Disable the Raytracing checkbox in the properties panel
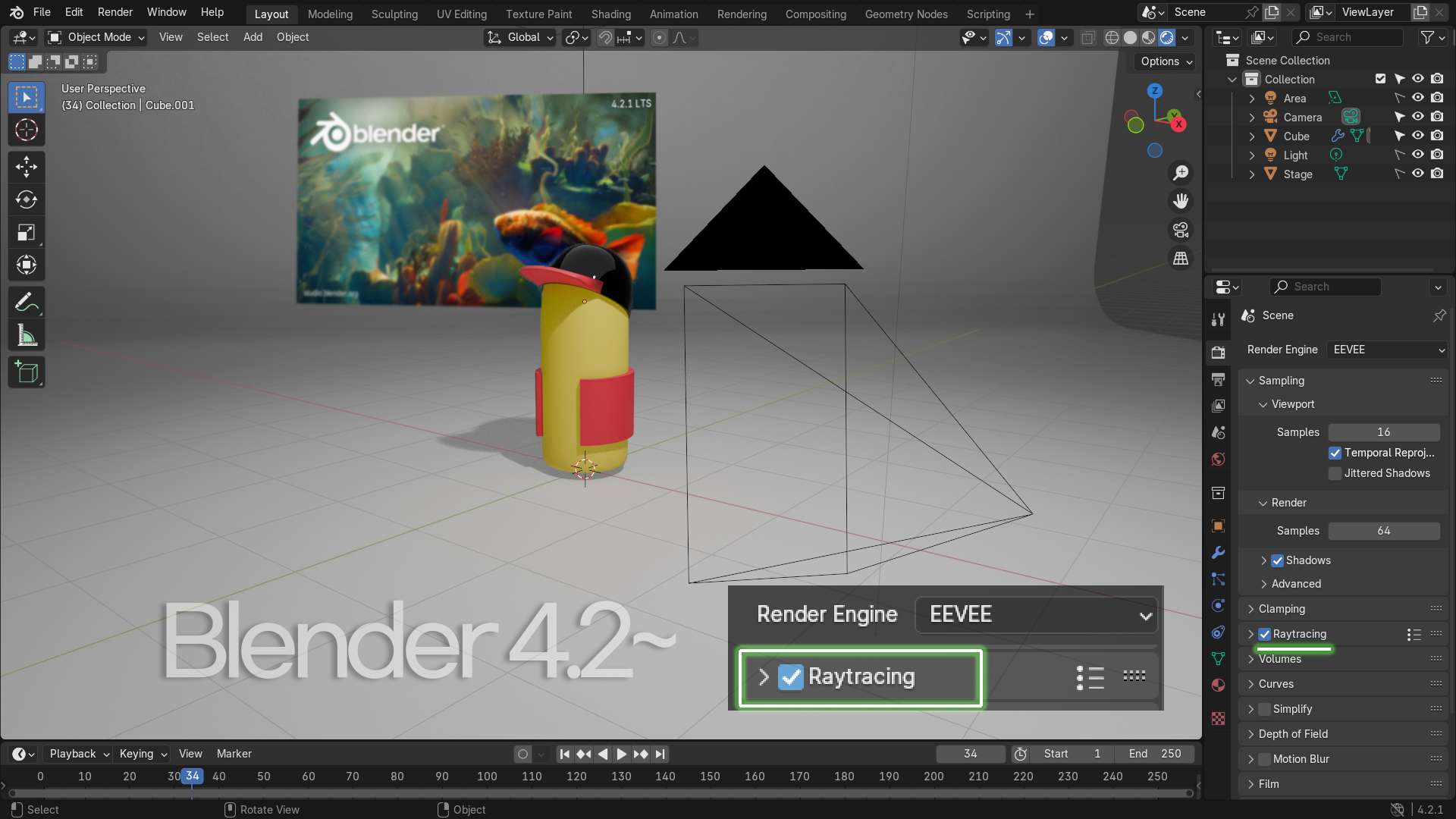This screenshot has height=819, width=1456. click(1264, 634)
